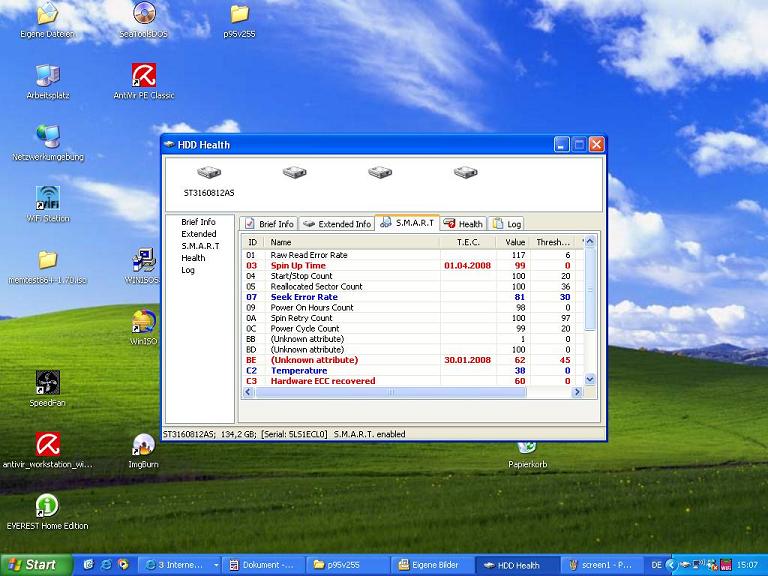
Task: Select the Reallocated Sector Count row
Action: 413,287
